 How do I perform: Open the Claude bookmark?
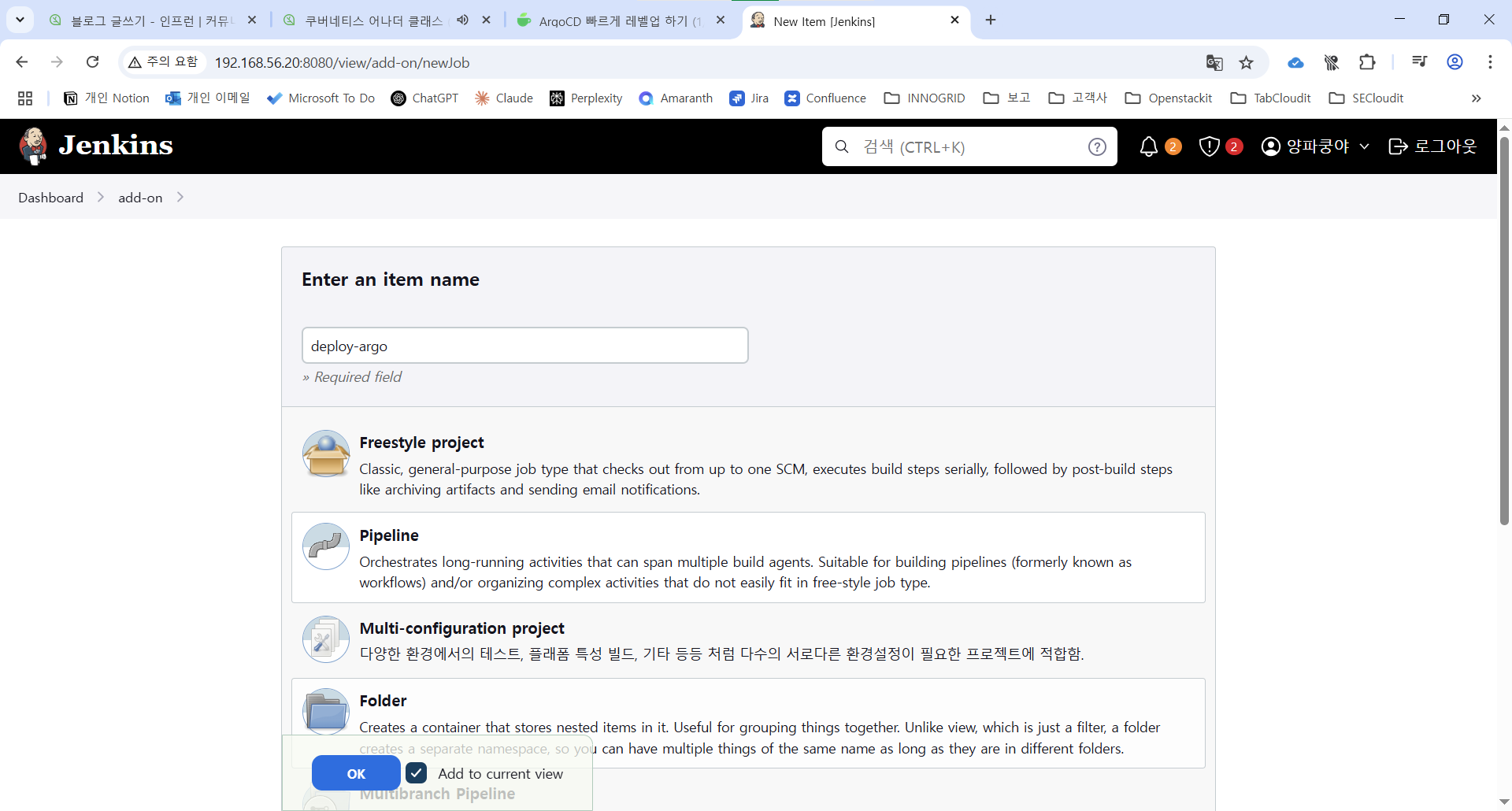[x=504, y=98]
